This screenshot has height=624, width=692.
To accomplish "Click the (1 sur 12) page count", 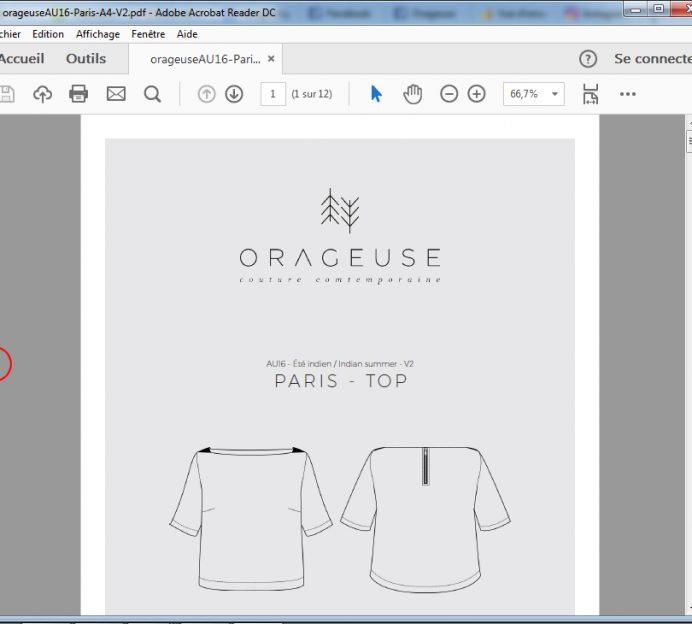I will pyautogui.click(x=312, y=94).
